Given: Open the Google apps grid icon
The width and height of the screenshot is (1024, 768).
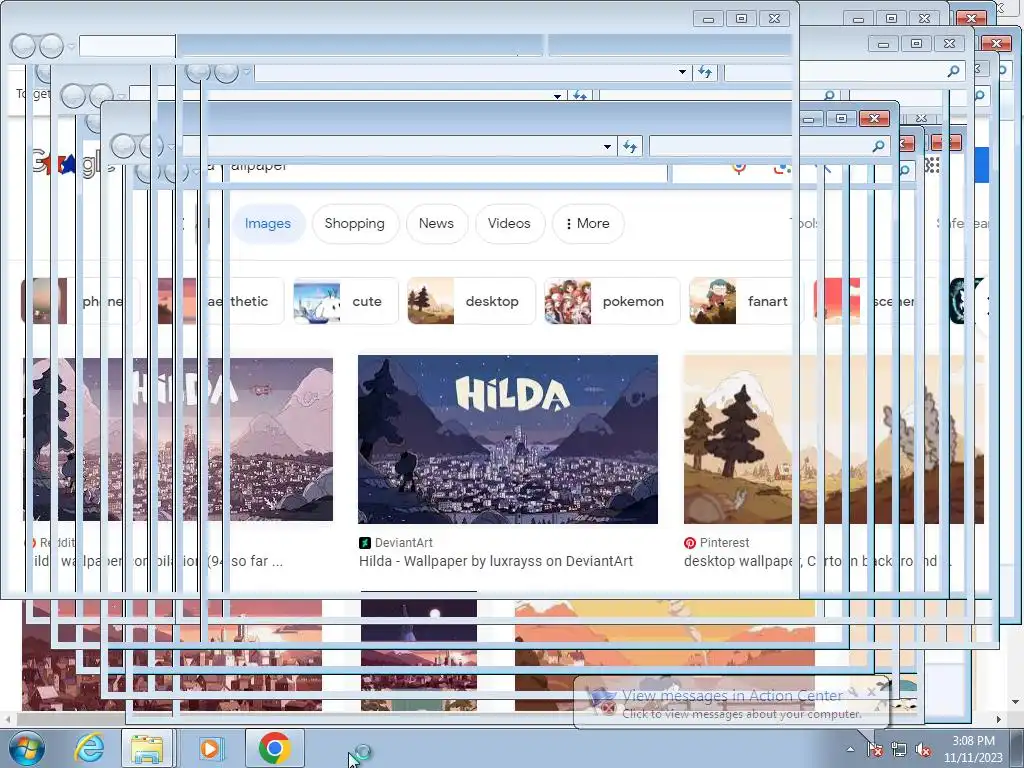Looking at the screenshot, I should (933, 165).
